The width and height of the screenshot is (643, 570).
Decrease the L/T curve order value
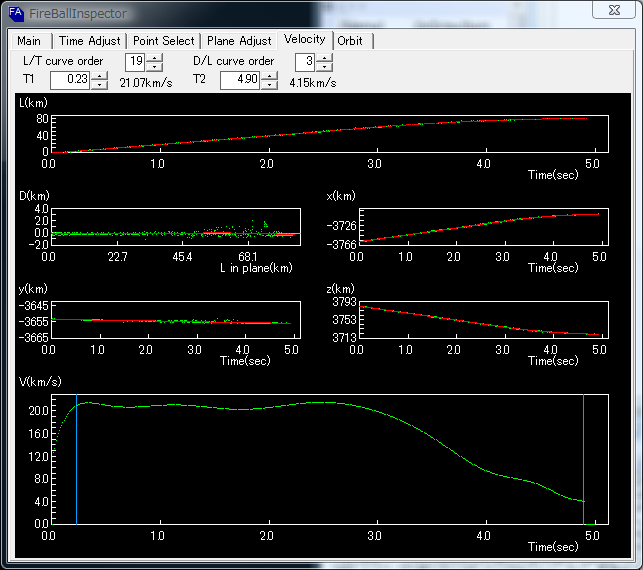(155, 66)
